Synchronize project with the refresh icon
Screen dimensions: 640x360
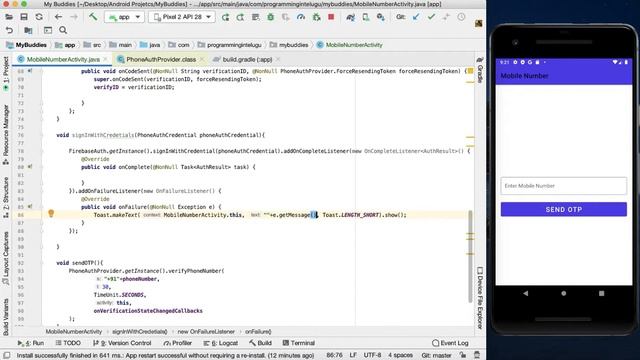(39, 17)
